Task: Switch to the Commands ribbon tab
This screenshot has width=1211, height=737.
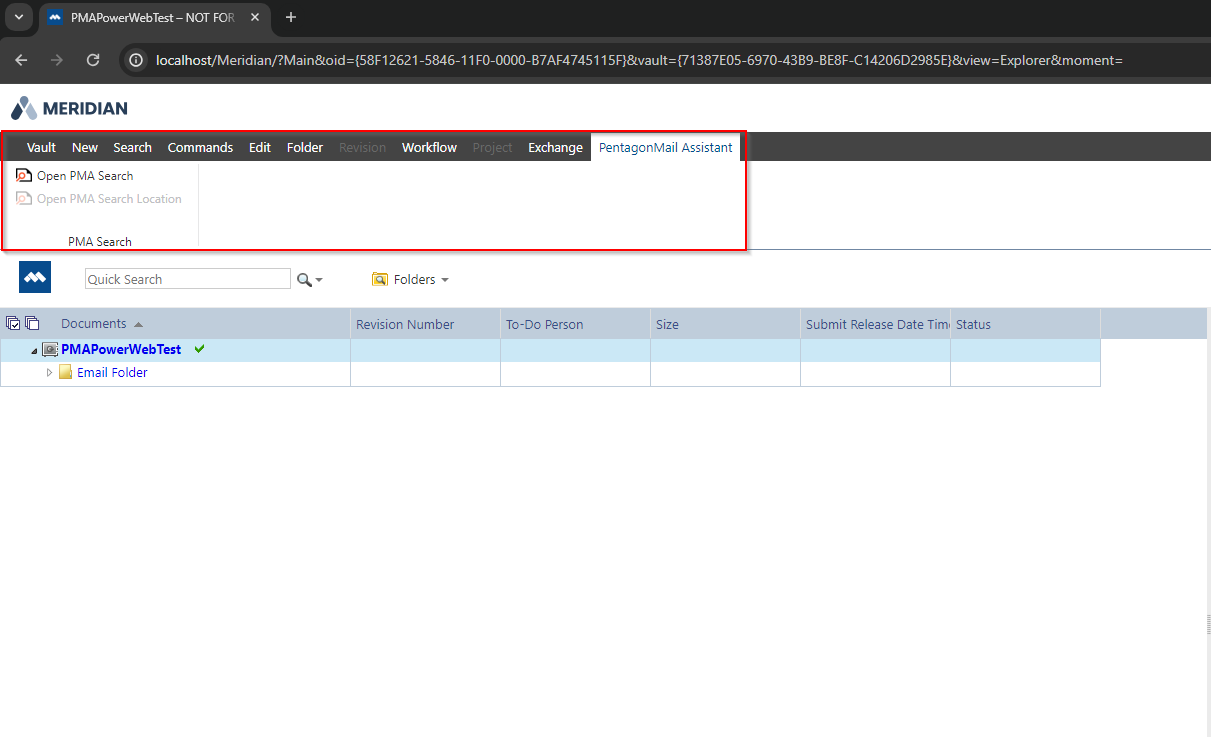Action: (200, 147)
